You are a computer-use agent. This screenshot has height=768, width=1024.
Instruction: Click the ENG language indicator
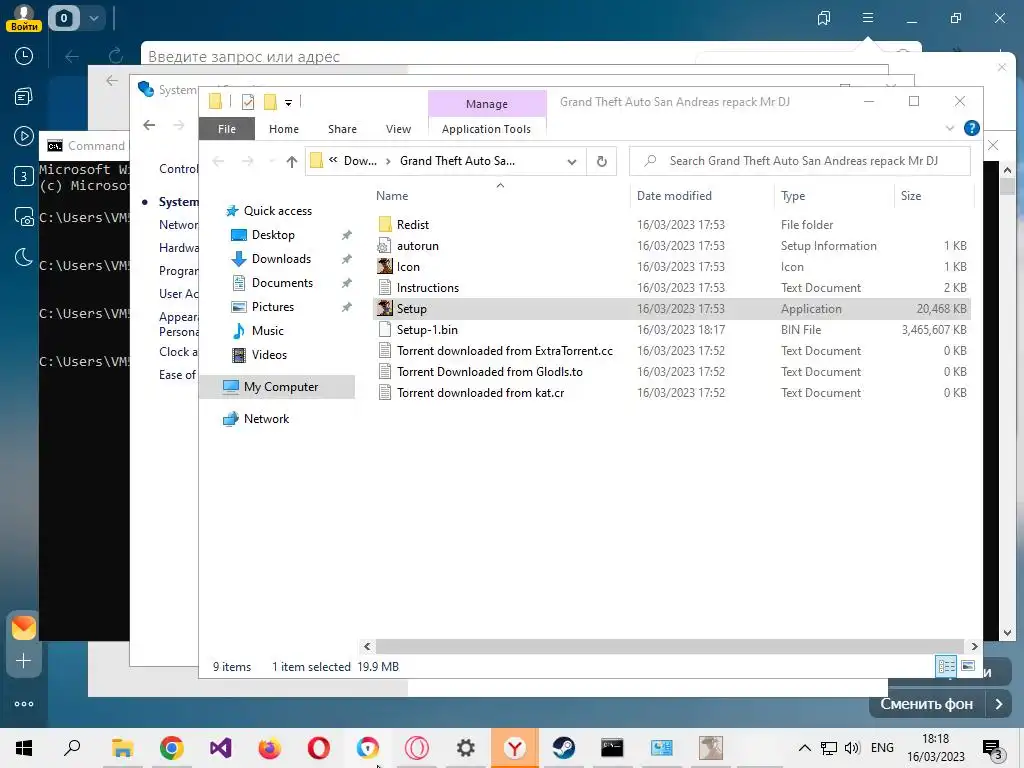tap(882, 748)
